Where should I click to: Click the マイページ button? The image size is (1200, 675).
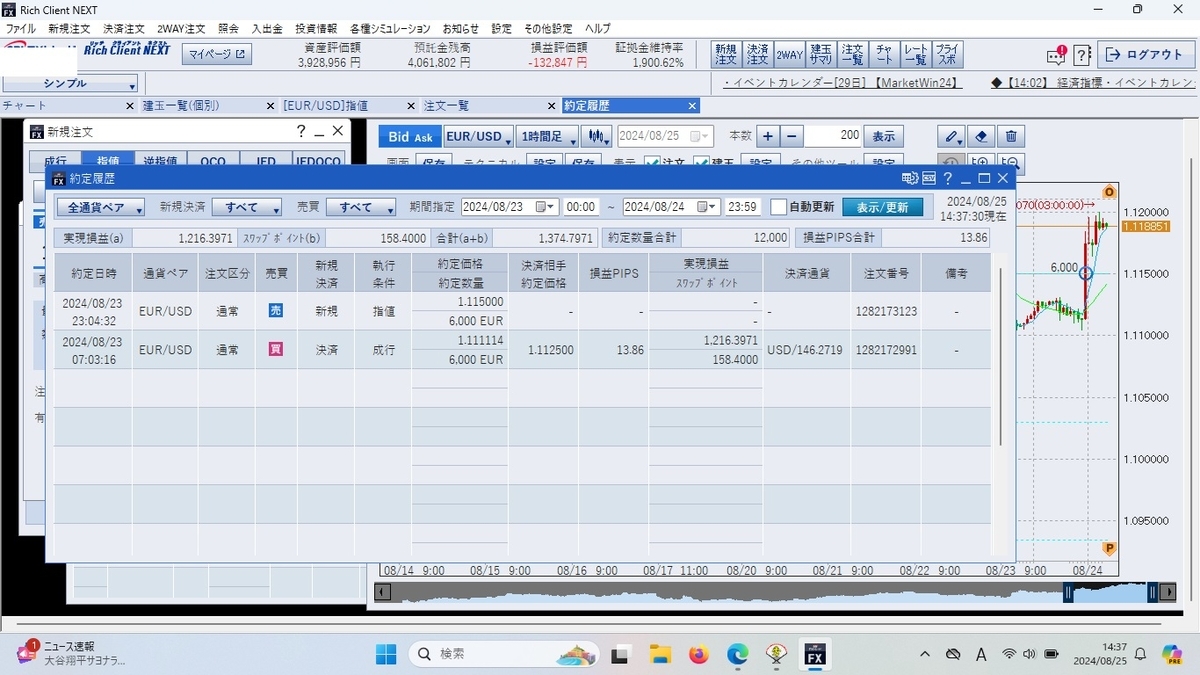[217, 54]
